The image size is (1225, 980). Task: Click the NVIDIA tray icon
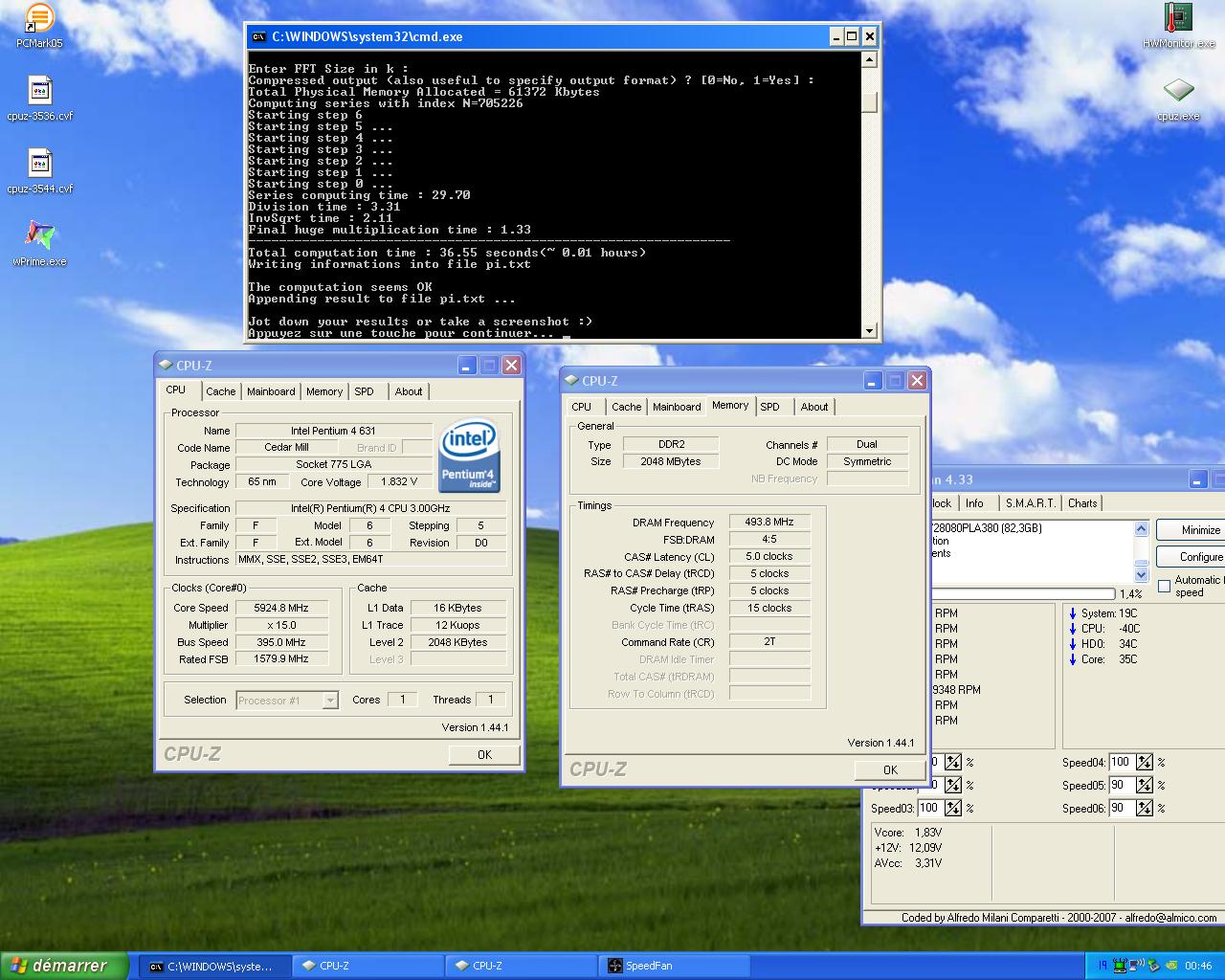point(1170,966)
